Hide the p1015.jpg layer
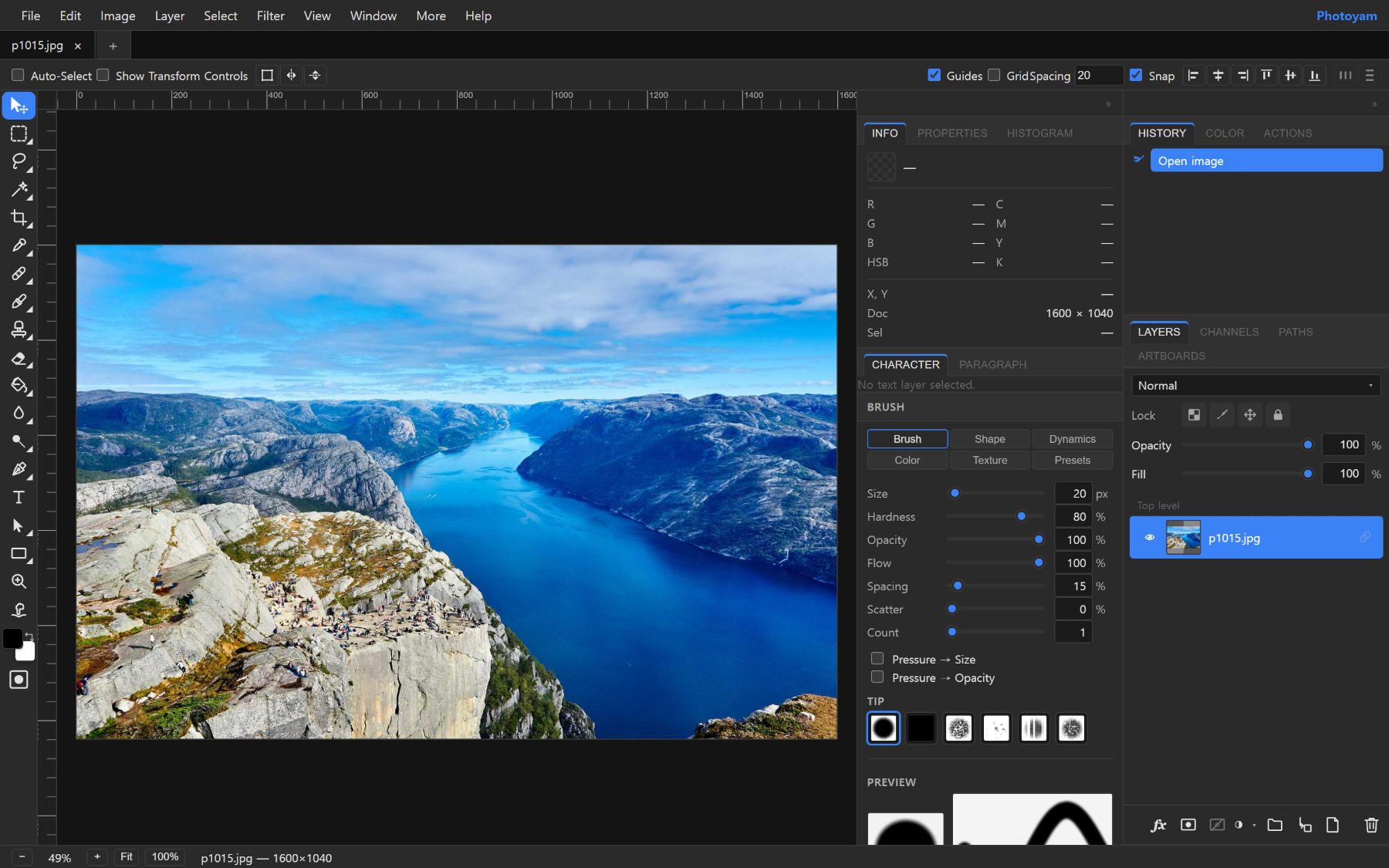 point(1149,538)
